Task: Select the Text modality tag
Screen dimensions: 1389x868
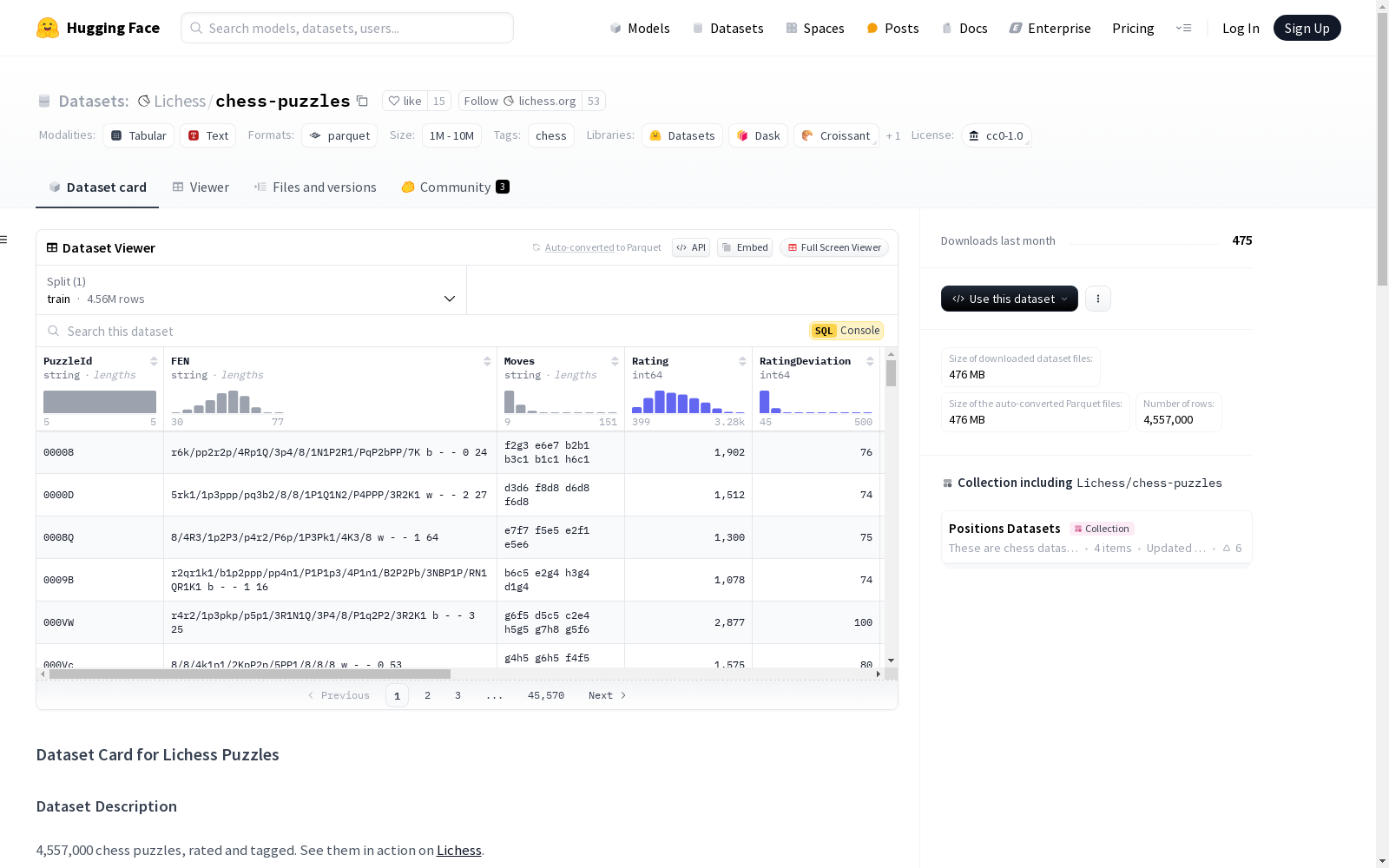Action: click(208, 135)
